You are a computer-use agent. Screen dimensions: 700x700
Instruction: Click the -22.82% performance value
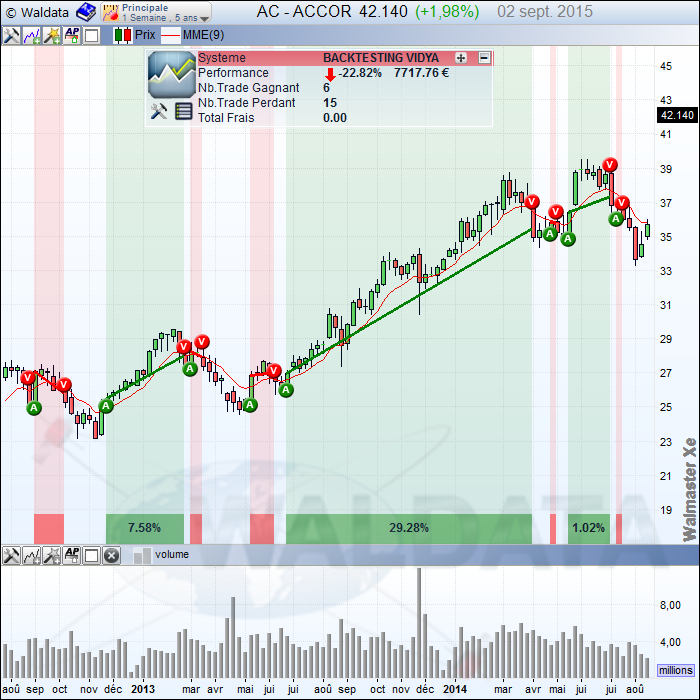[360, 73]
